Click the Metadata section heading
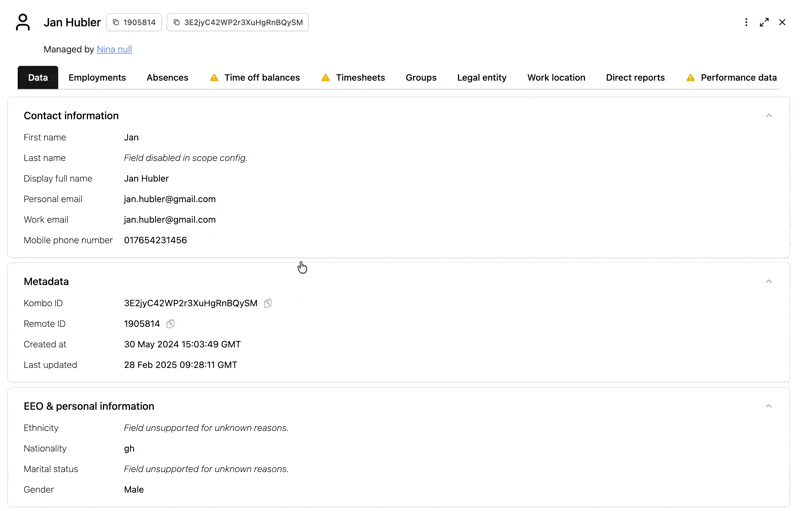This screenshot has width=800, height=511. tap(46, 282)
